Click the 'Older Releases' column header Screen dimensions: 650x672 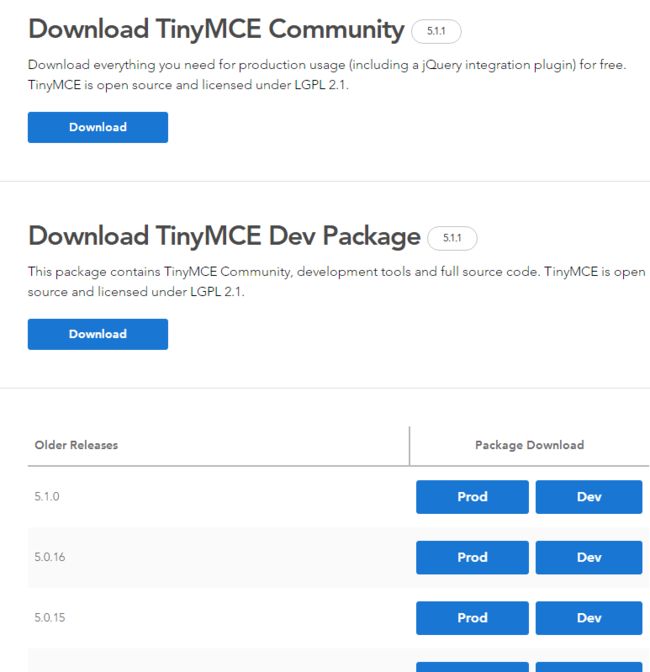(x=76, y=445)
